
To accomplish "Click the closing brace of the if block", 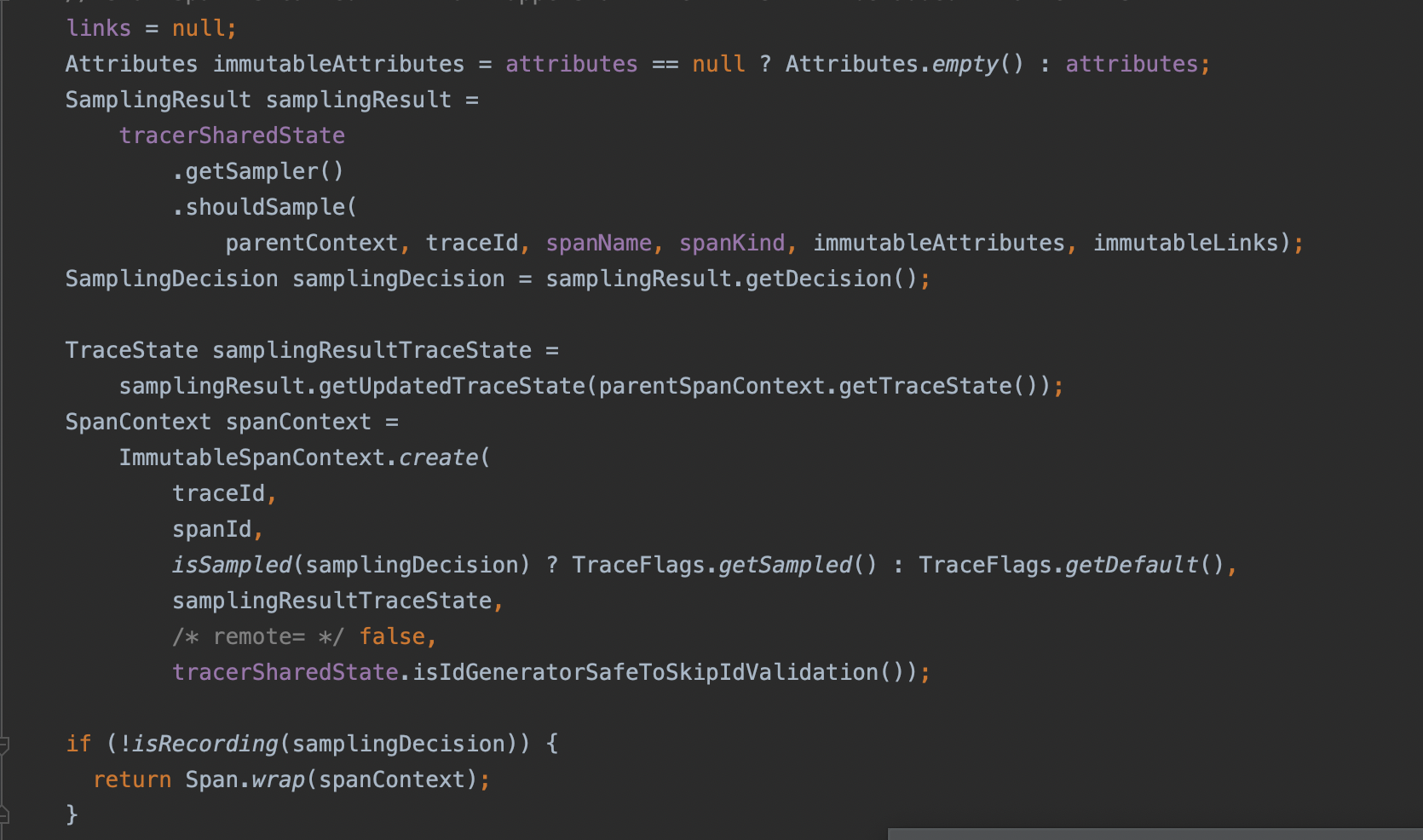I will pos(72,815).
